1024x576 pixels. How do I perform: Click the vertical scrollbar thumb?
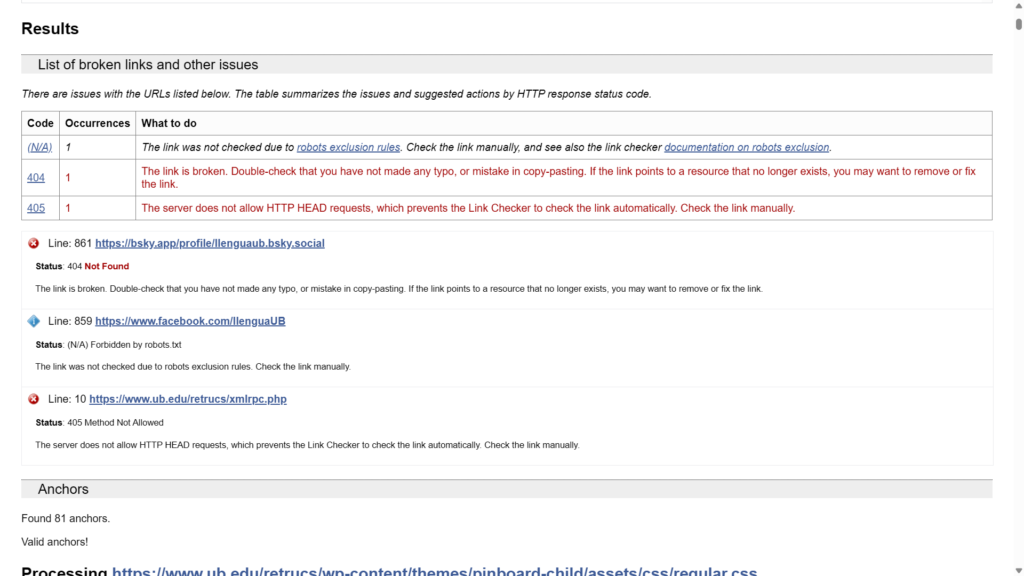click(1018, 24)
